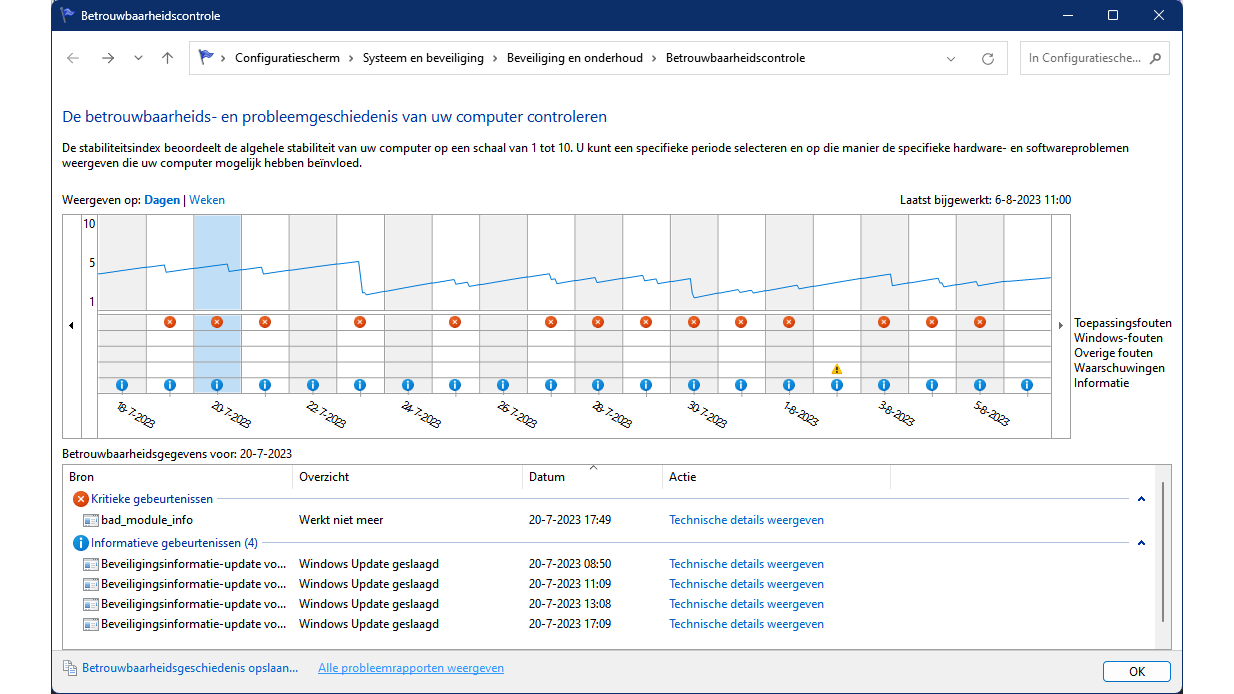Go up one level in Control Panel
Viewport: 1234px width, 694px height.
click(167, 58)
